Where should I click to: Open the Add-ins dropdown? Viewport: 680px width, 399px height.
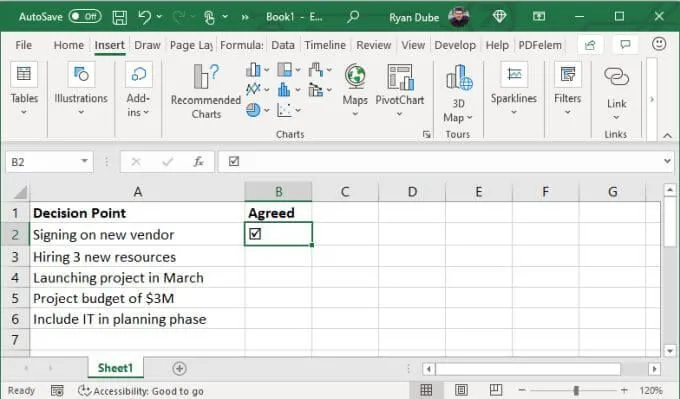(138, 90)
